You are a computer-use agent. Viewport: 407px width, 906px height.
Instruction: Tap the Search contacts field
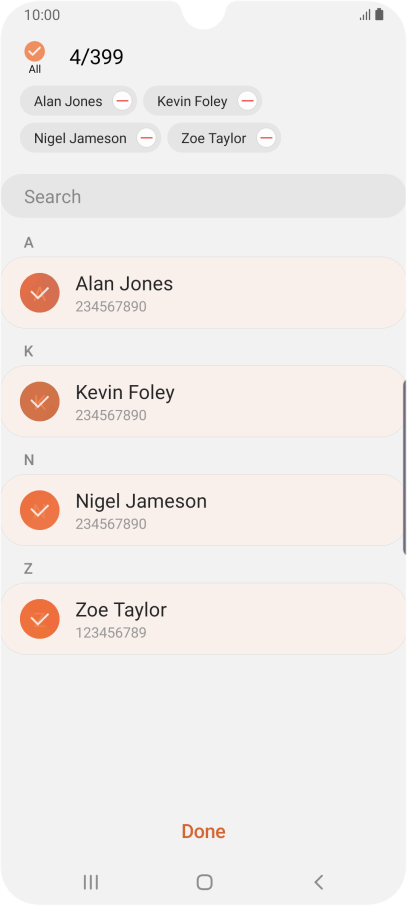coord(204,196)
